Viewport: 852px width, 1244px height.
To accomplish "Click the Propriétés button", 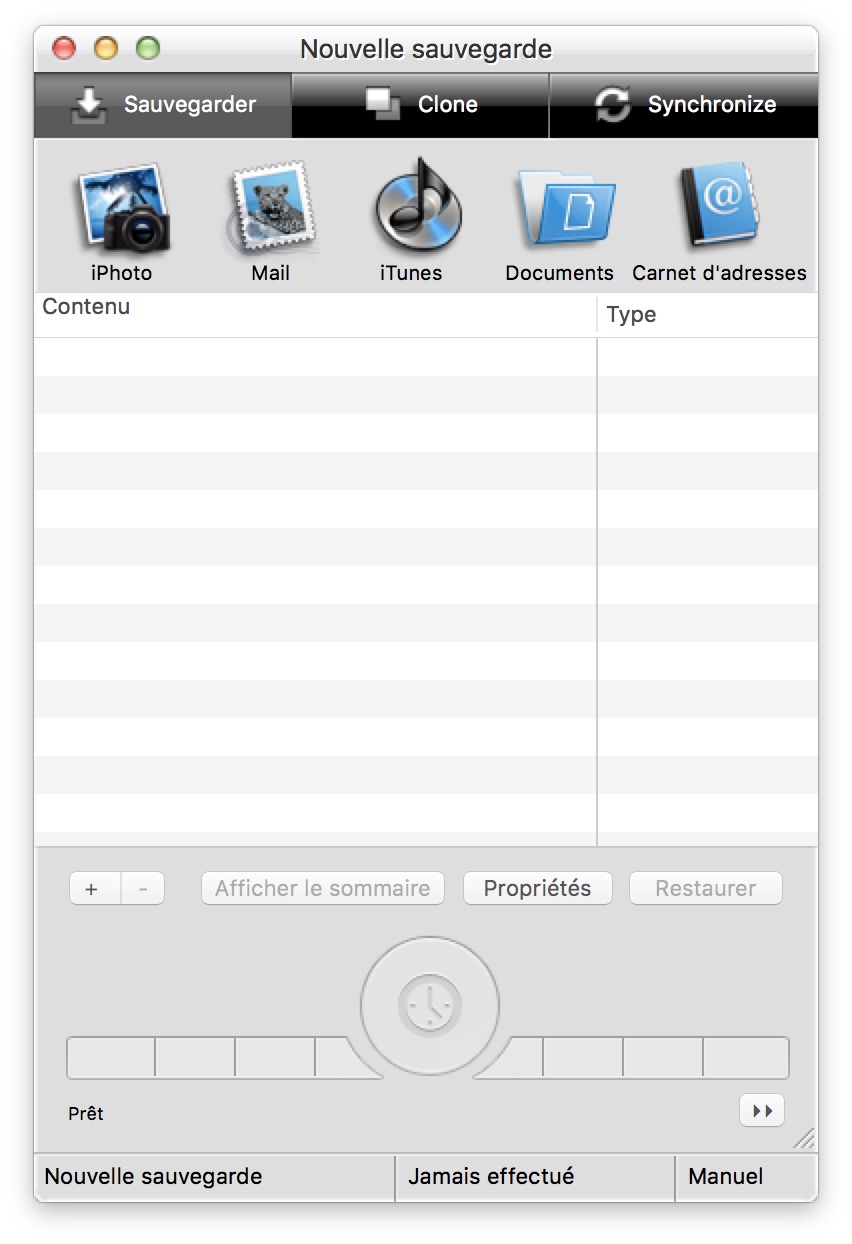I will 537,888.
